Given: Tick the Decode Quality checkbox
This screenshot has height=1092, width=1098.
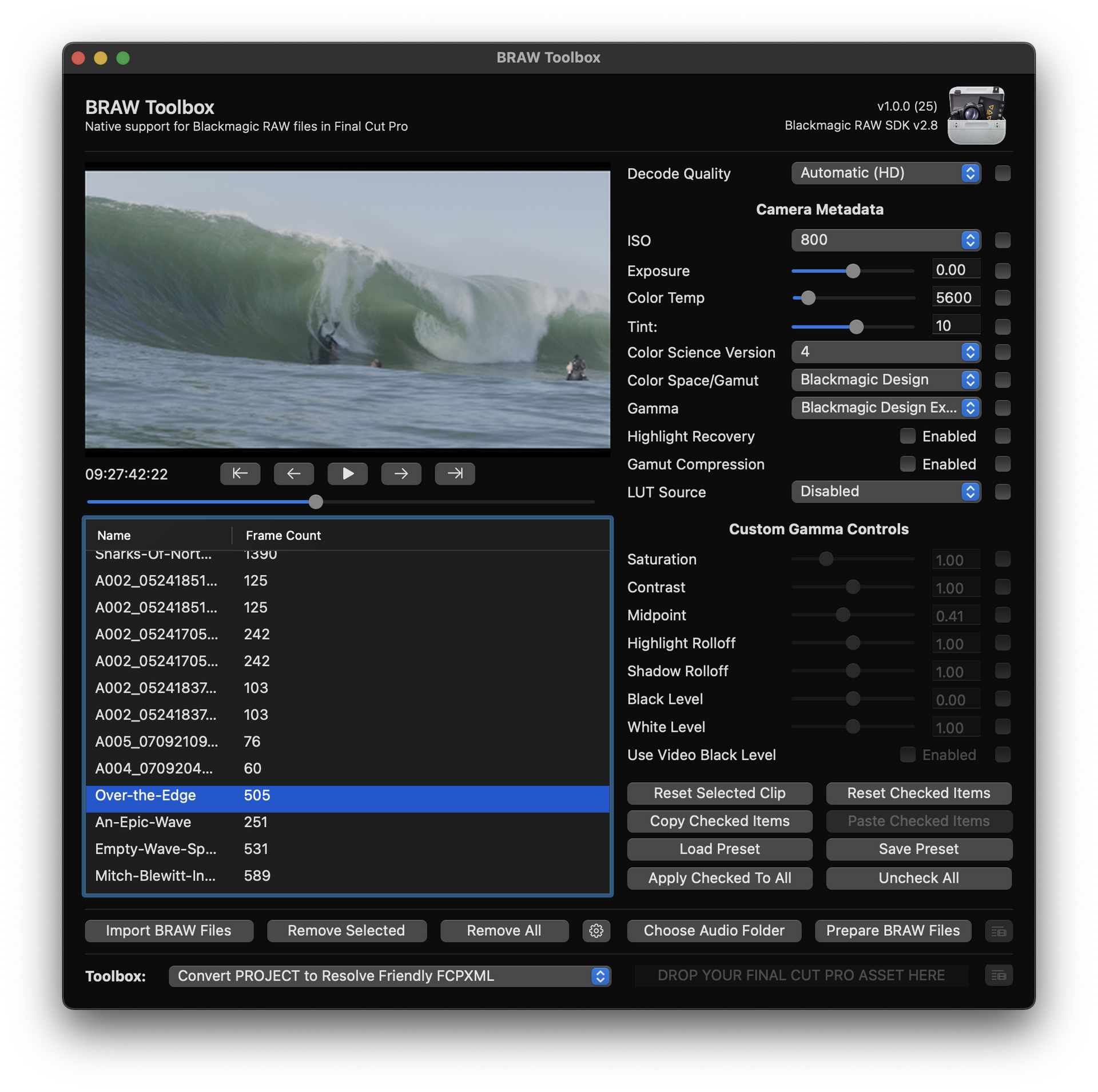Looking at the screenshot, I should (x=1002, y=173).
